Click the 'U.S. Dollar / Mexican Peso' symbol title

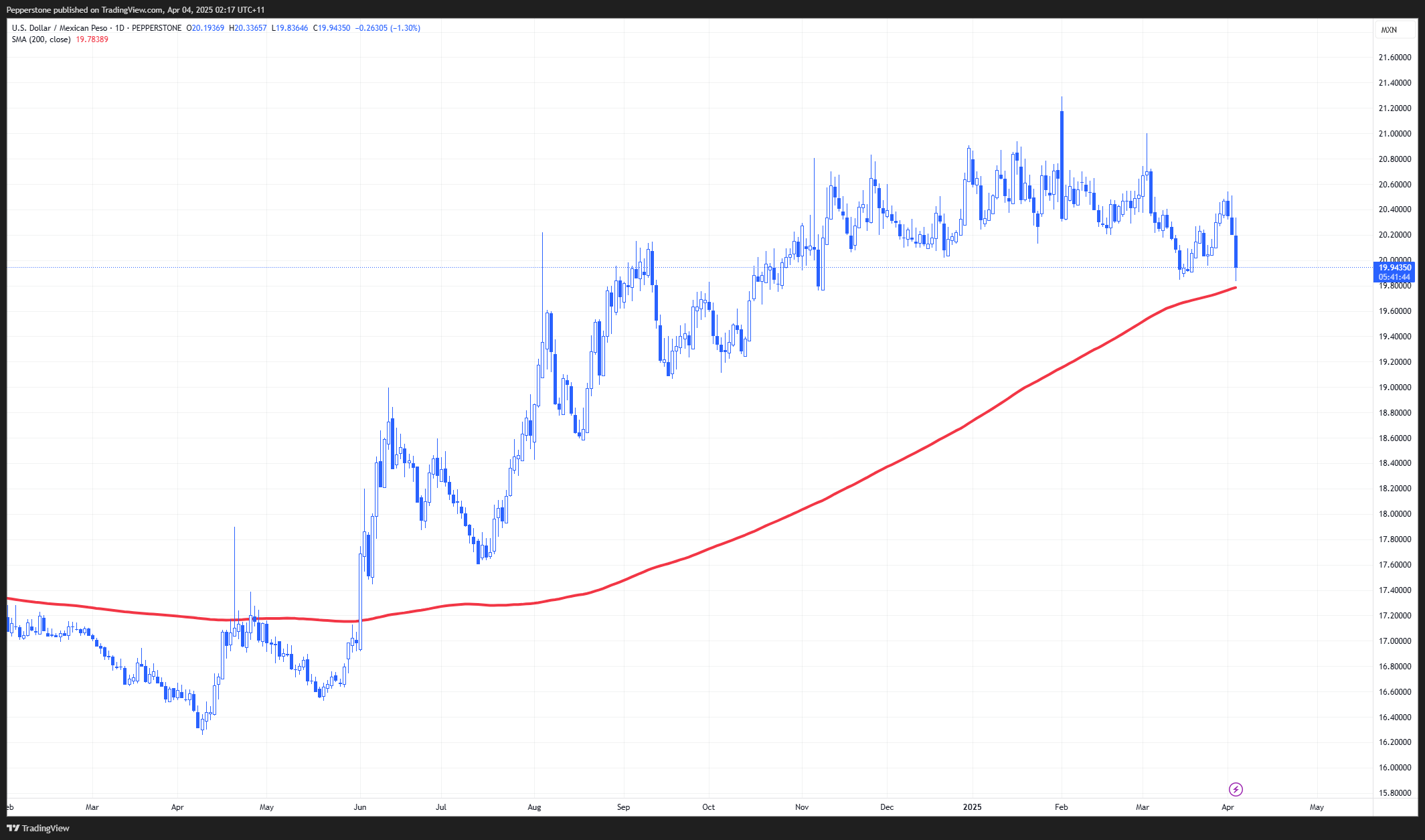pyautogui.click(x=60, y=28)
